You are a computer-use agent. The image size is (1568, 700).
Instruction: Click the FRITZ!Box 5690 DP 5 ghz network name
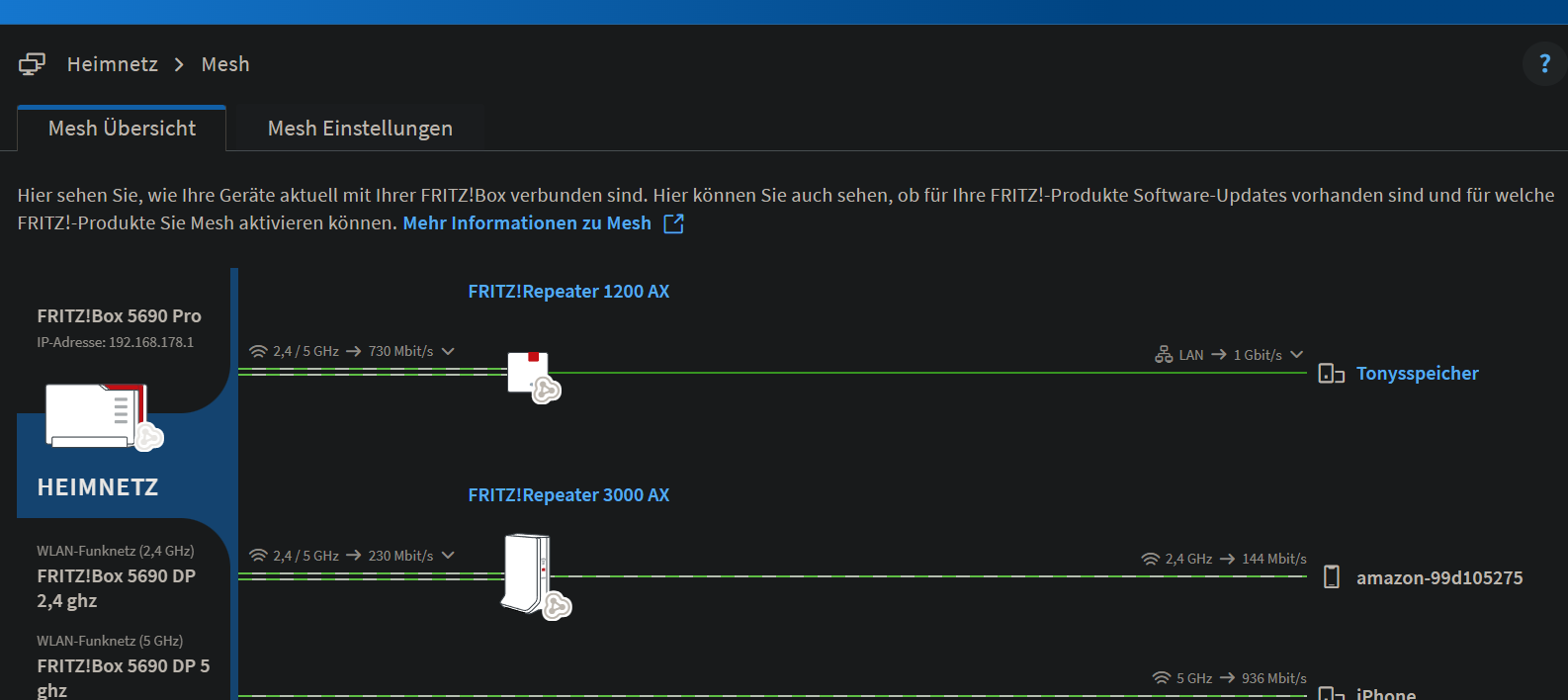[x=124, y=678]
